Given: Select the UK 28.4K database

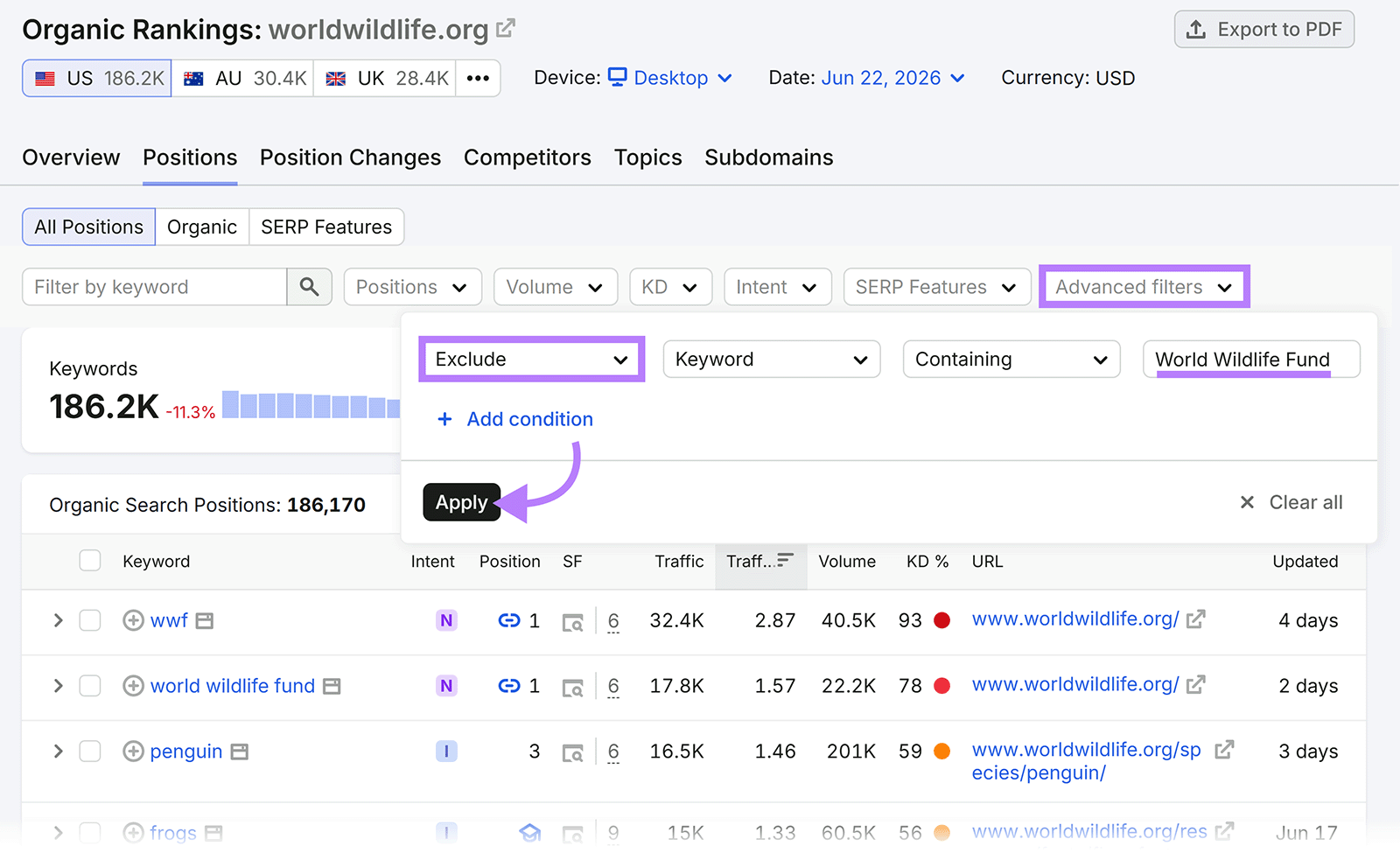Looking at the screenshot, I should [385, 78].
